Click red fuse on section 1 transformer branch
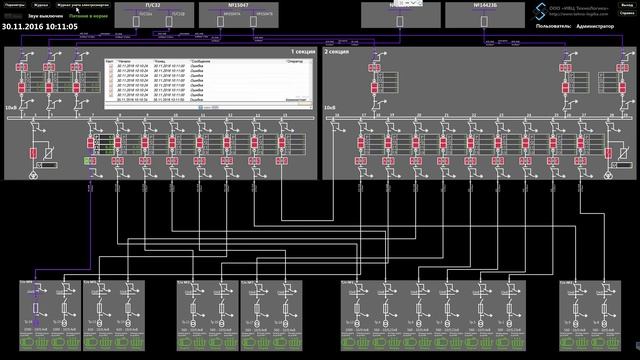The image size is (640, 360). pos(33,153)
